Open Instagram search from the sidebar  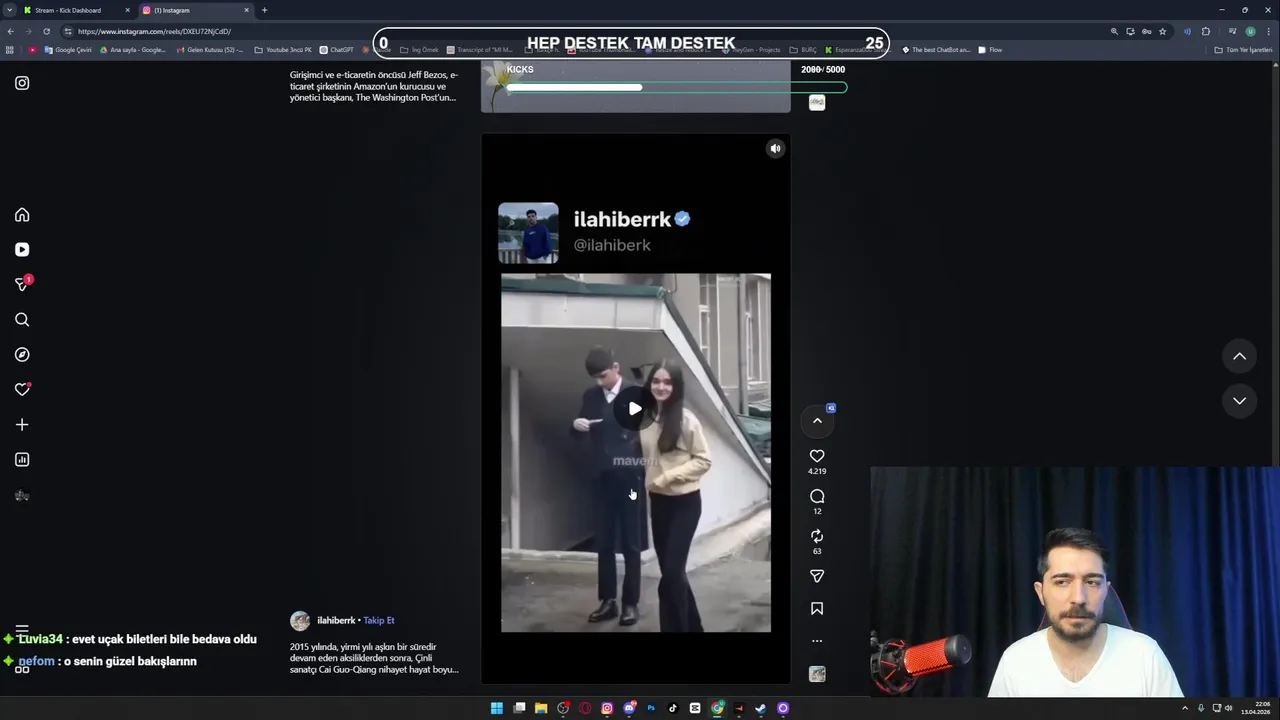point(22,320)
